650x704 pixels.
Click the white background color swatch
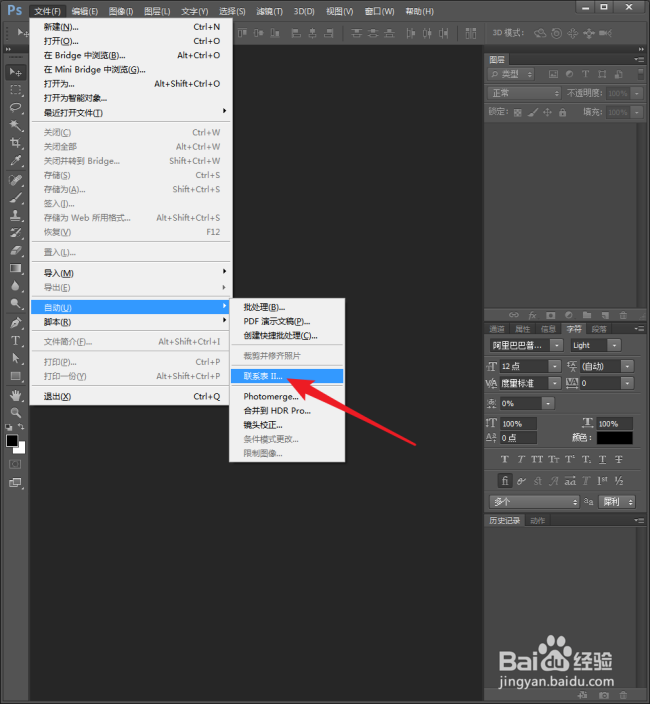(x=21, y=449)
